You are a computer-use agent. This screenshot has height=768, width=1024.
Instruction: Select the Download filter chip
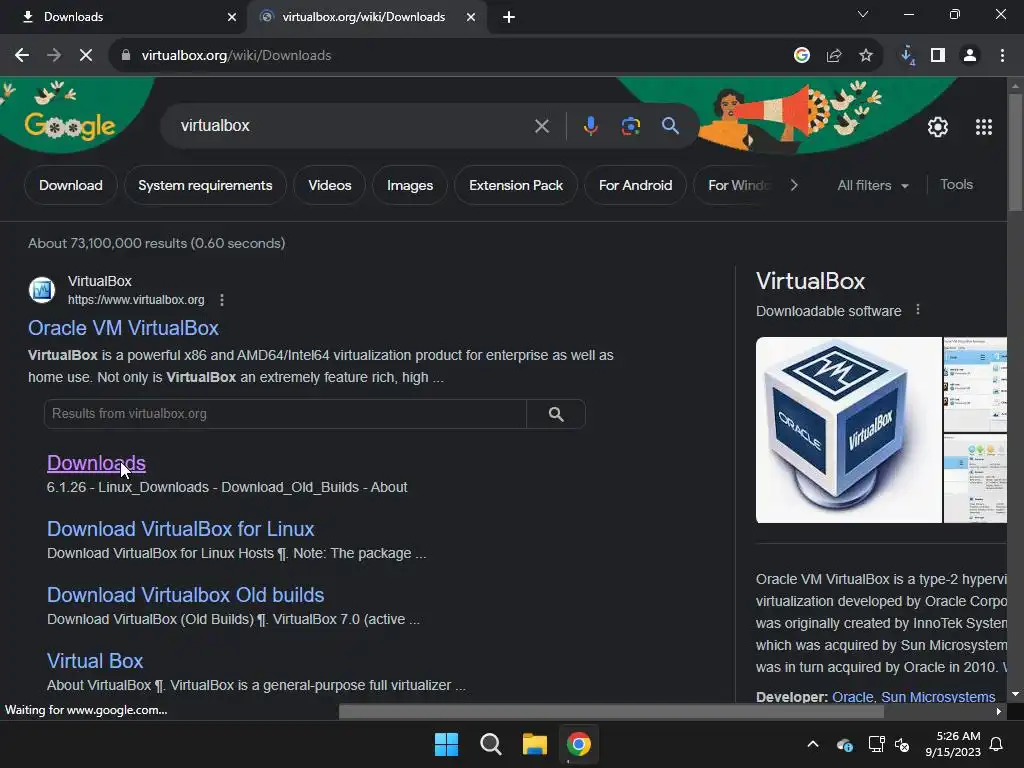tap(71, 185)
